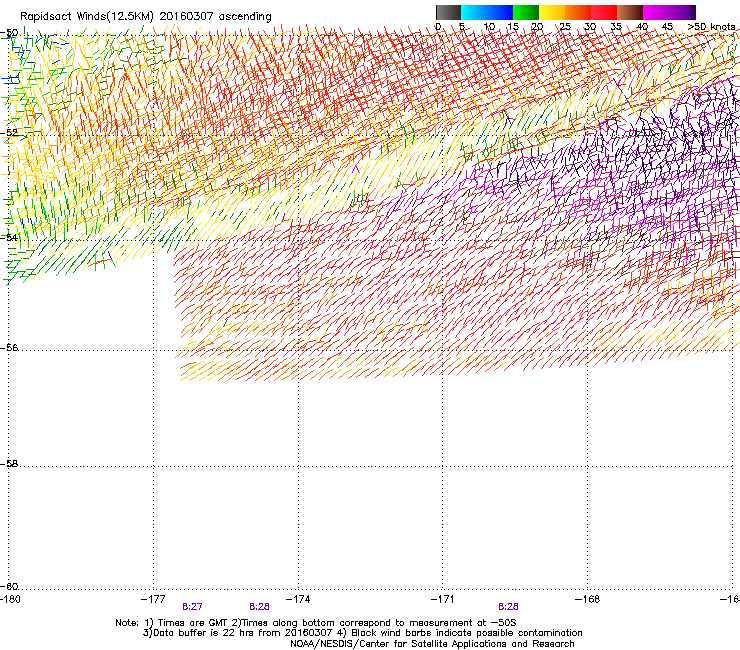The width and height of the screenshot is (740, 650).
Task: Select the cyan 5-10 knots legend swatch
Action: coord(474,12)
